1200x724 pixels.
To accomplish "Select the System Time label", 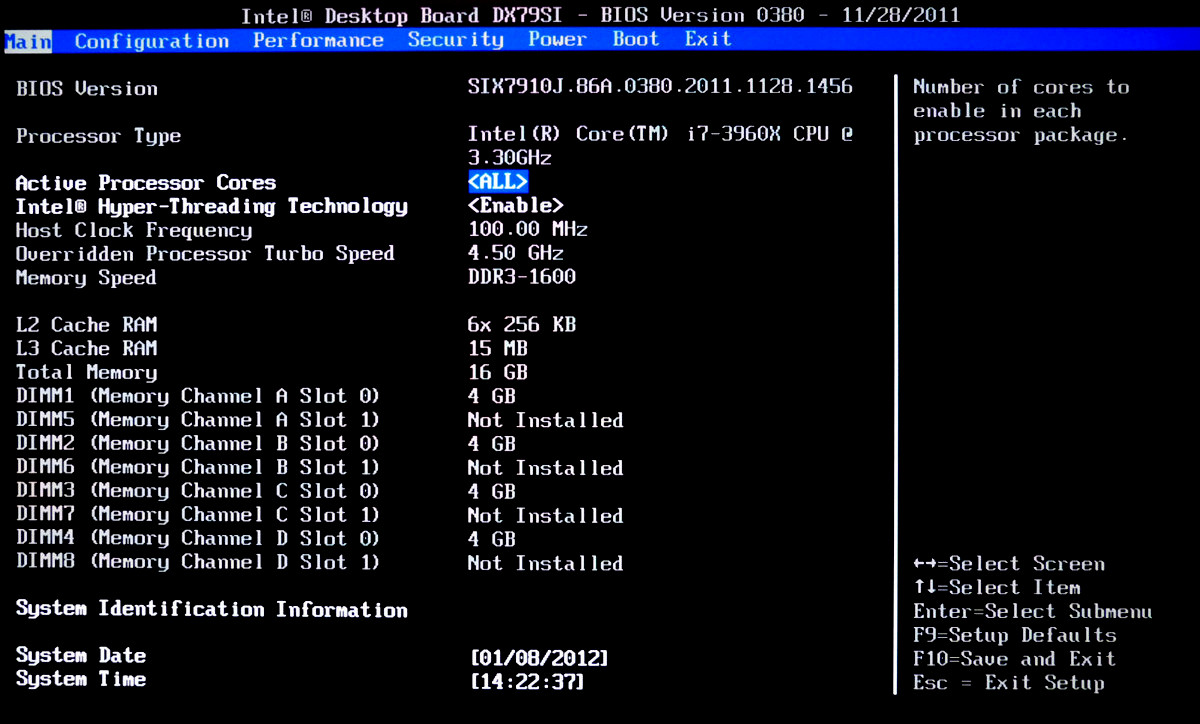I will coord(81,680).
